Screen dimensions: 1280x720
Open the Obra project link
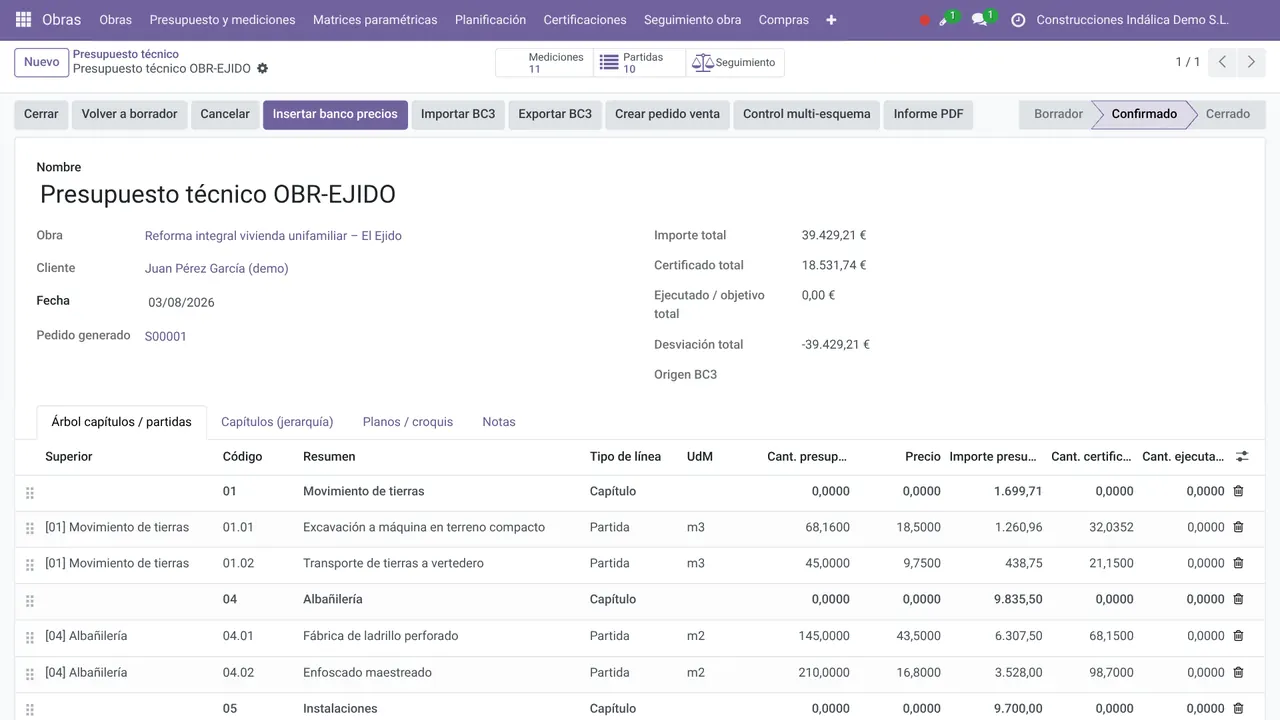[x=273, y=236]
